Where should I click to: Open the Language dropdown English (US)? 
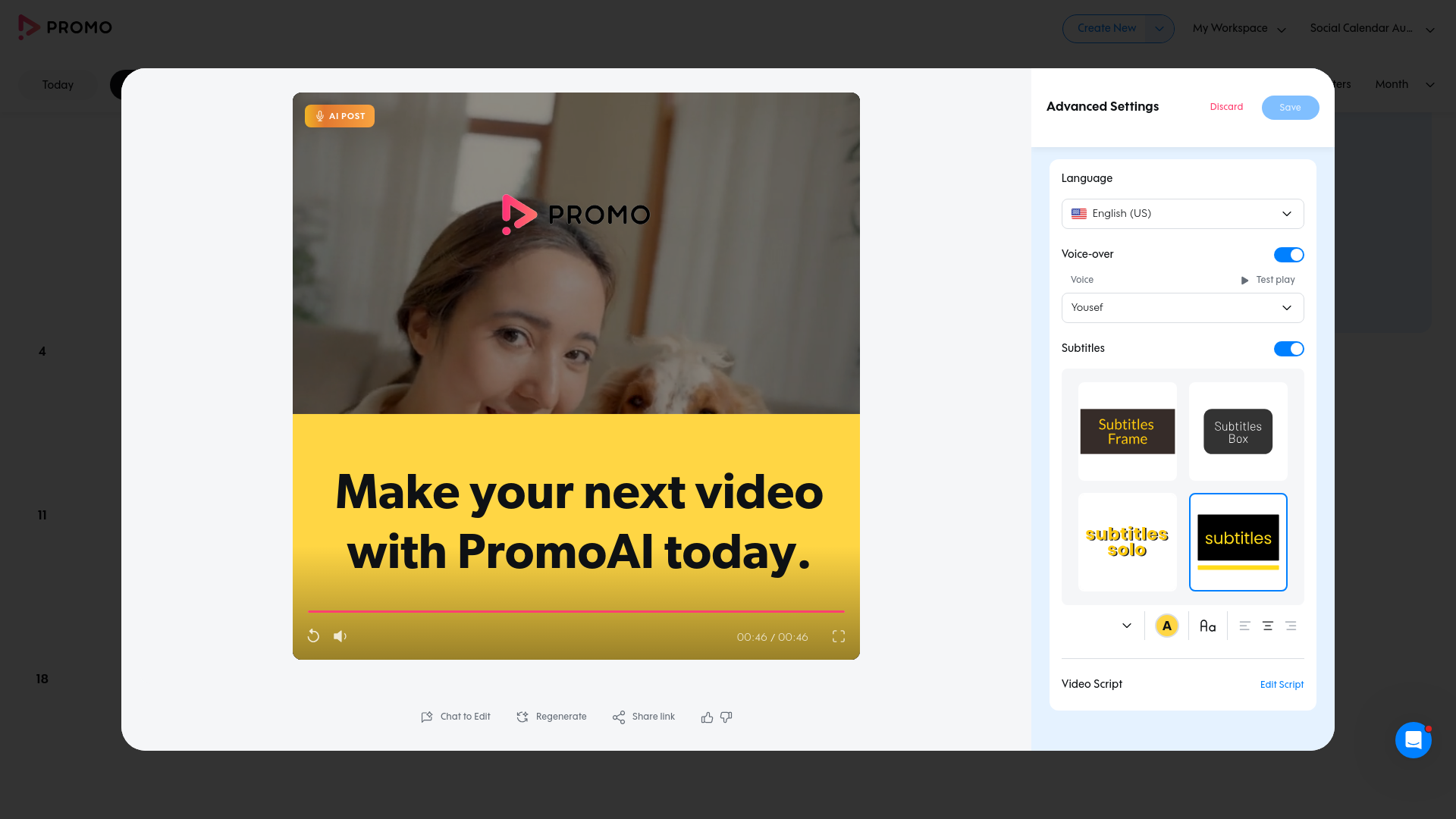click(1182, 214)
